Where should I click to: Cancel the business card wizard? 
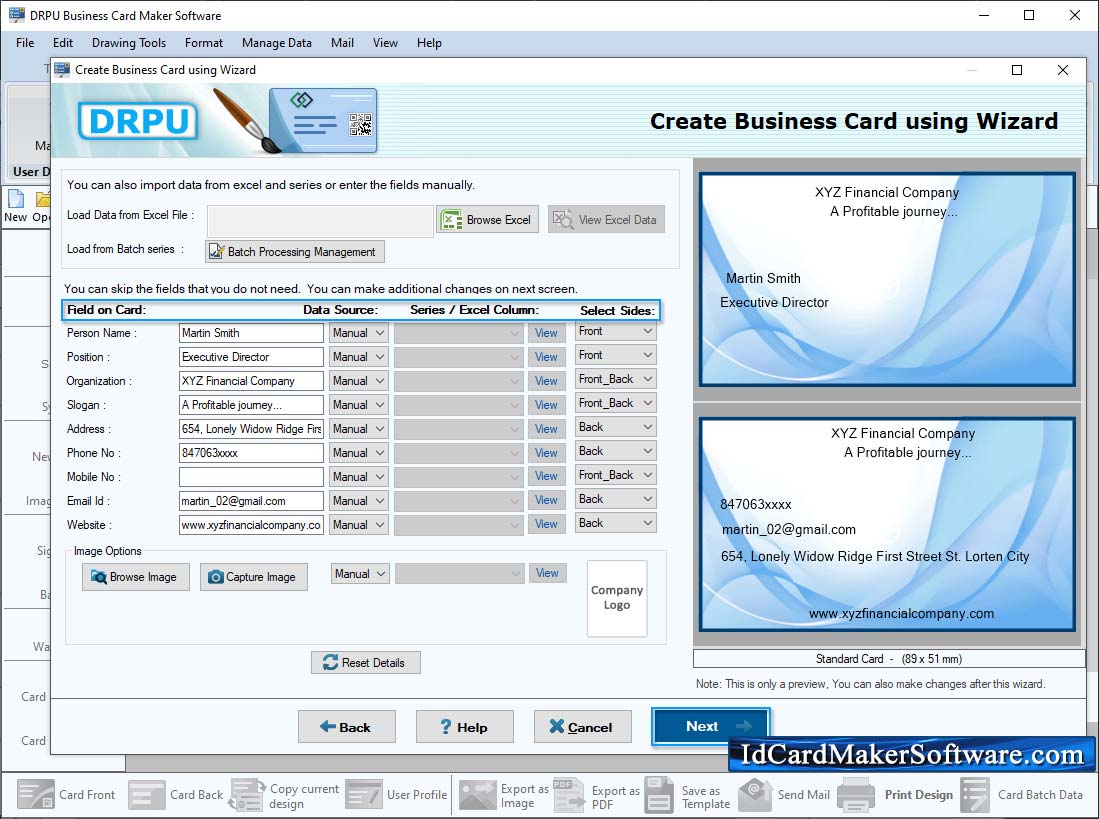tap(582, 727)
